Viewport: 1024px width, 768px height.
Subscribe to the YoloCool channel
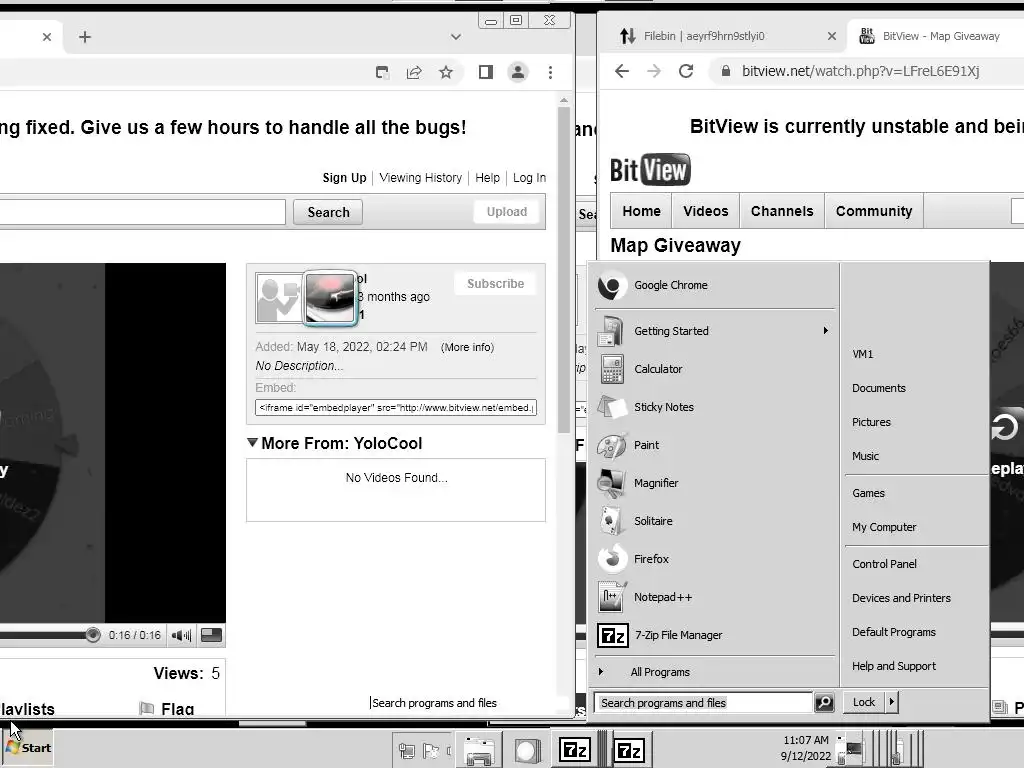point(495,283)
